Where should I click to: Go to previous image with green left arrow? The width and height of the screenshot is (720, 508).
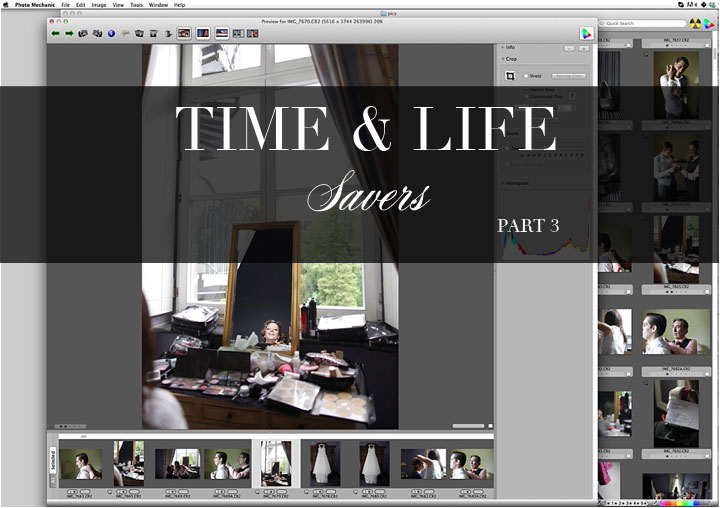(56, 34)
